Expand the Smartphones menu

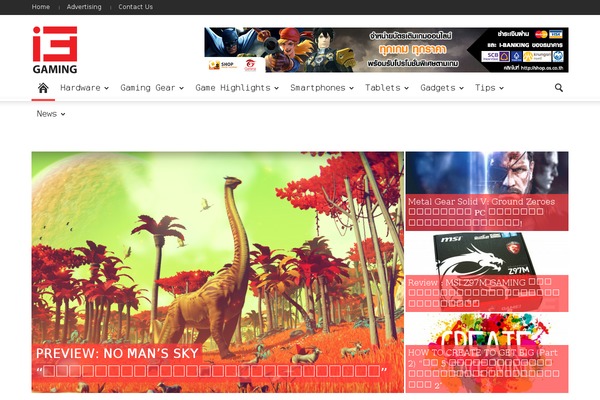[x=322, y=88]
